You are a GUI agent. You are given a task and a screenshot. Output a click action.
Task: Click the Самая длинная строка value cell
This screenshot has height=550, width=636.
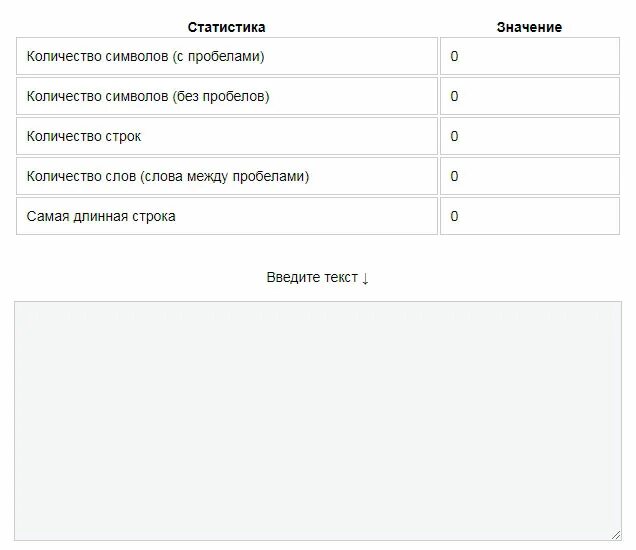(529, 216)
